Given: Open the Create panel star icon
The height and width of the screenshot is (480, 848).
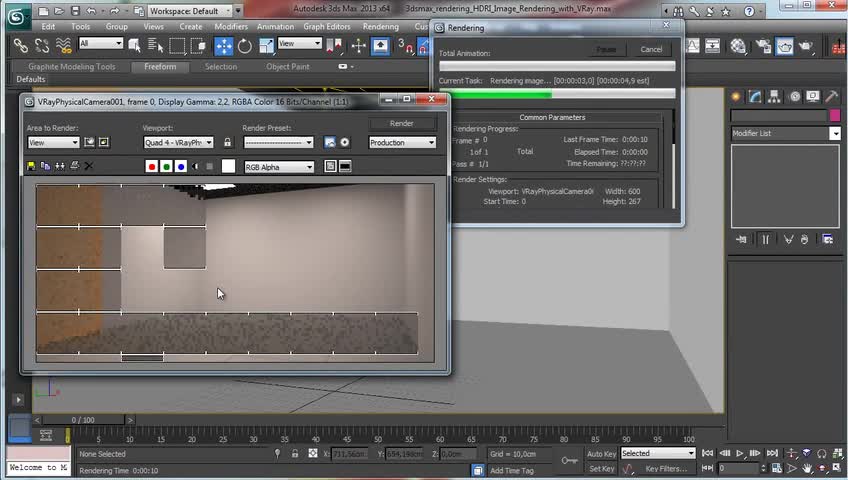Looking at the screenshot, I should click(x=737, y=97).
